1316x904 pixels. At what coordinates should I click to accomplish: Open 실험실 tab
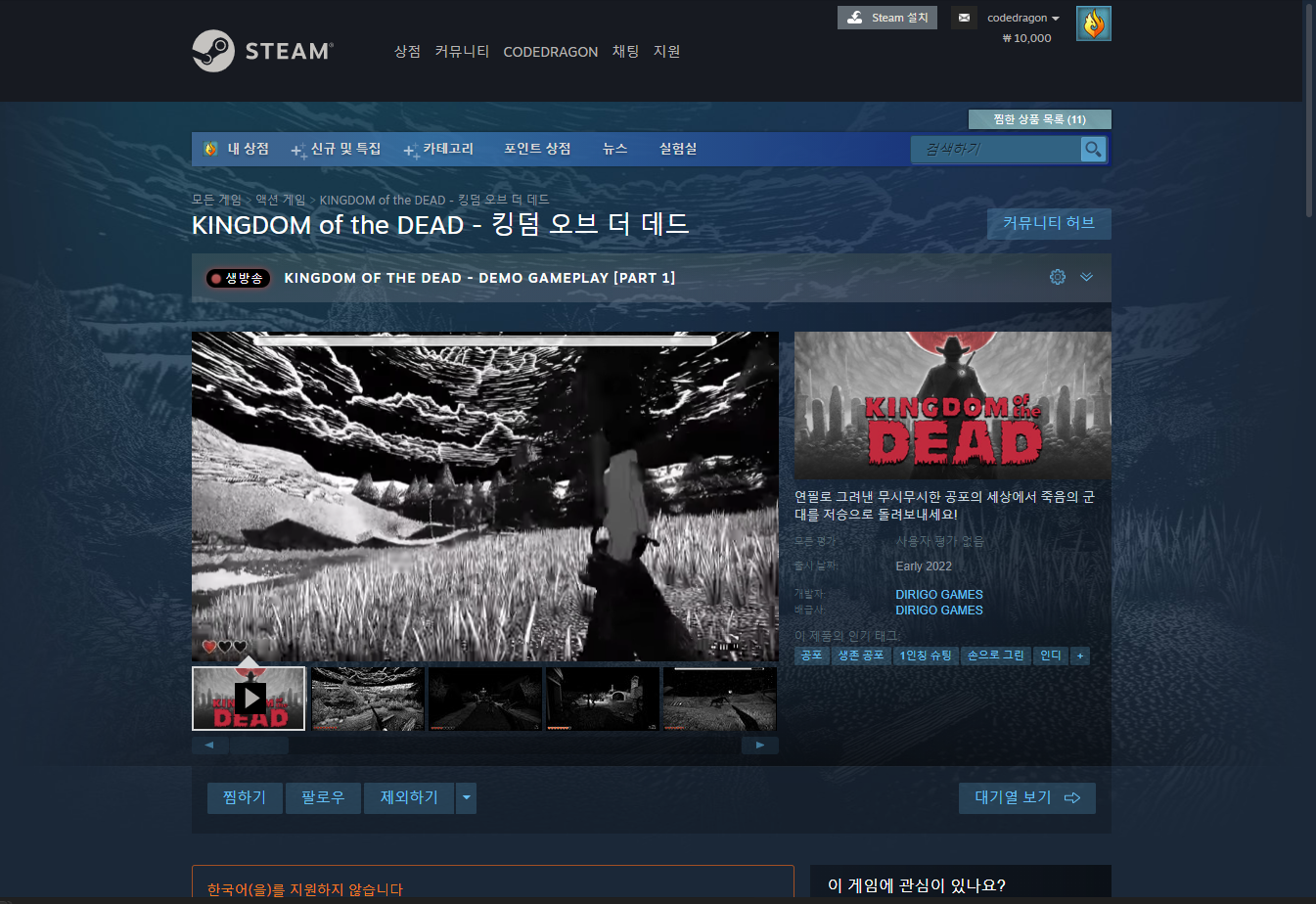tap(678, 149)
